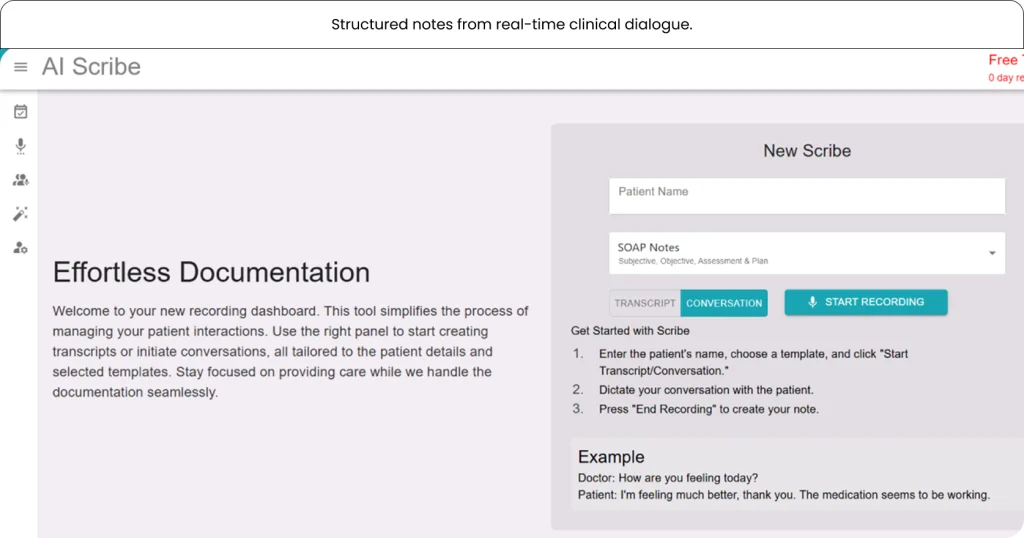Click the Example section heading
The width and height of the screenshot is (1024, 538).
611,457
